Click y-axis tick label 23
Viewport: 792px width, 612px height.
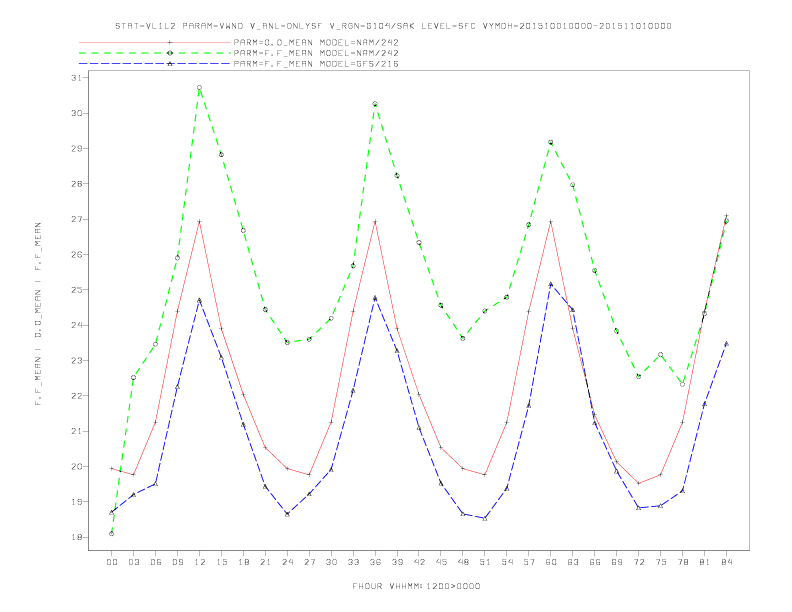click(x=77, y=361)
